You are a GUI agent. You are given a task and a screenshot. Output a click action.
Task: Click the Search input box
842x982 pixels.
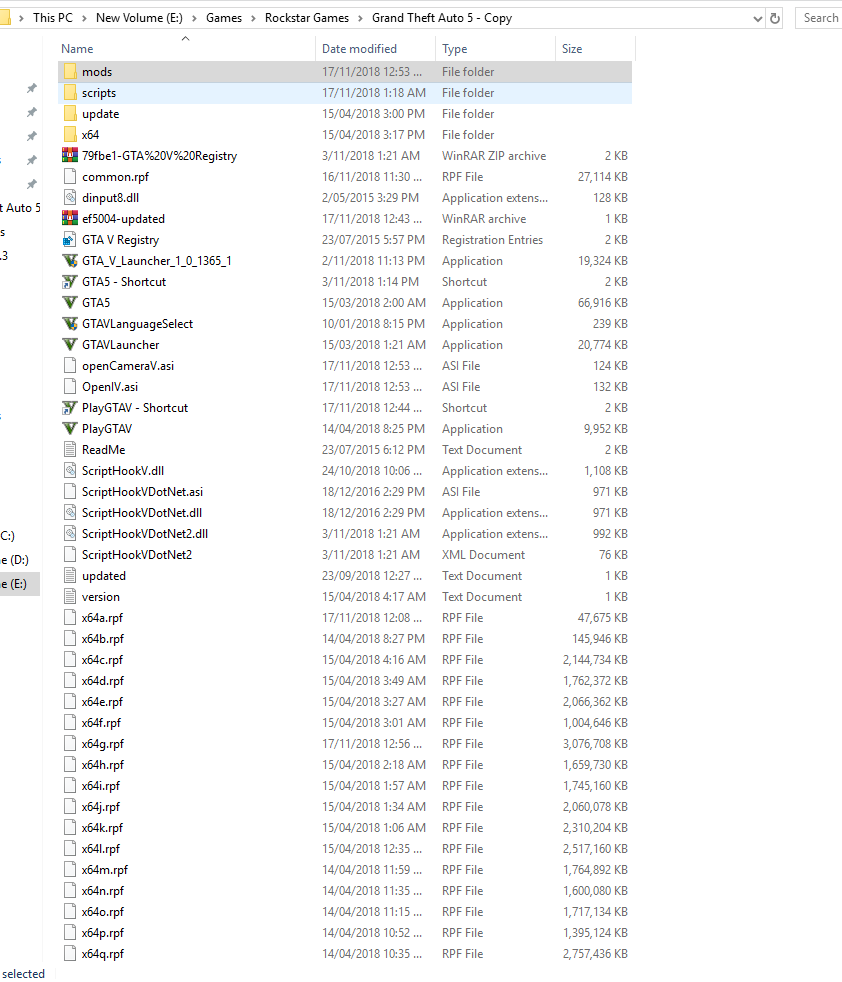click(x=819, y=18)
